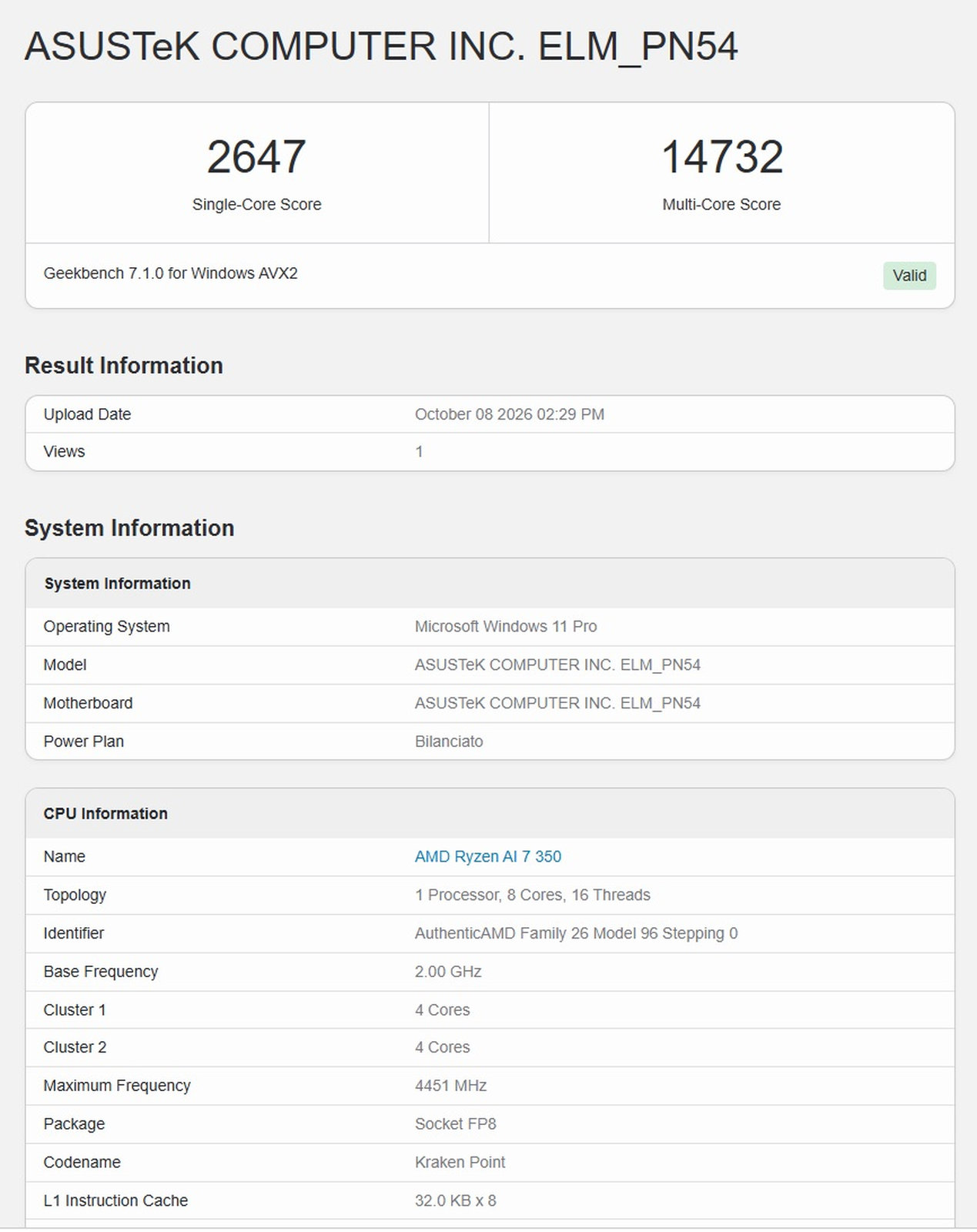The height and width of the screenshot is (1232, 977).
Task: Click the 'Package' row label
Action: 74,1124
